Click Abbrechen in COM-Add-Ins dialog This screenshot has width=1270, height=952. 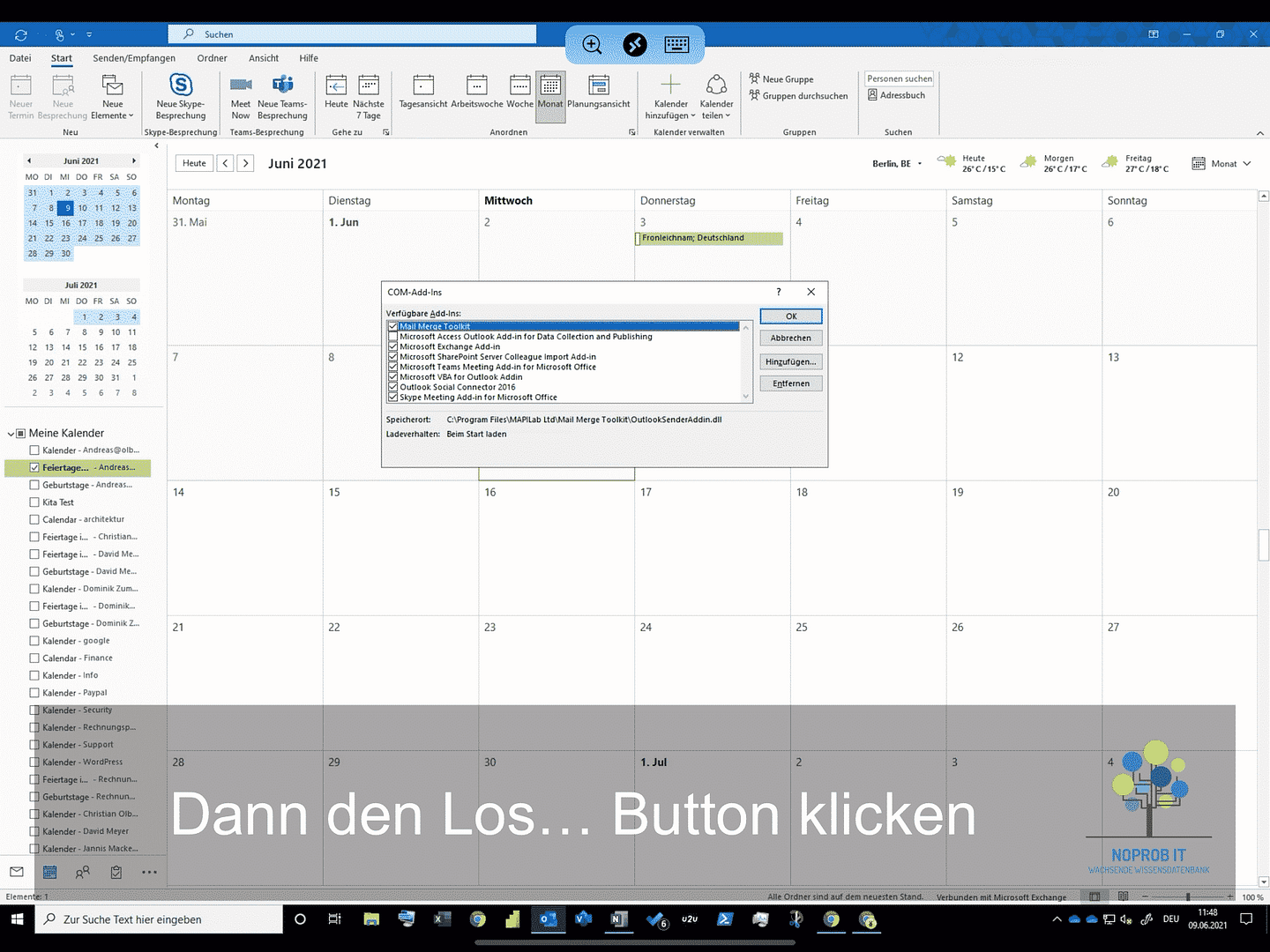click(791, 338)
